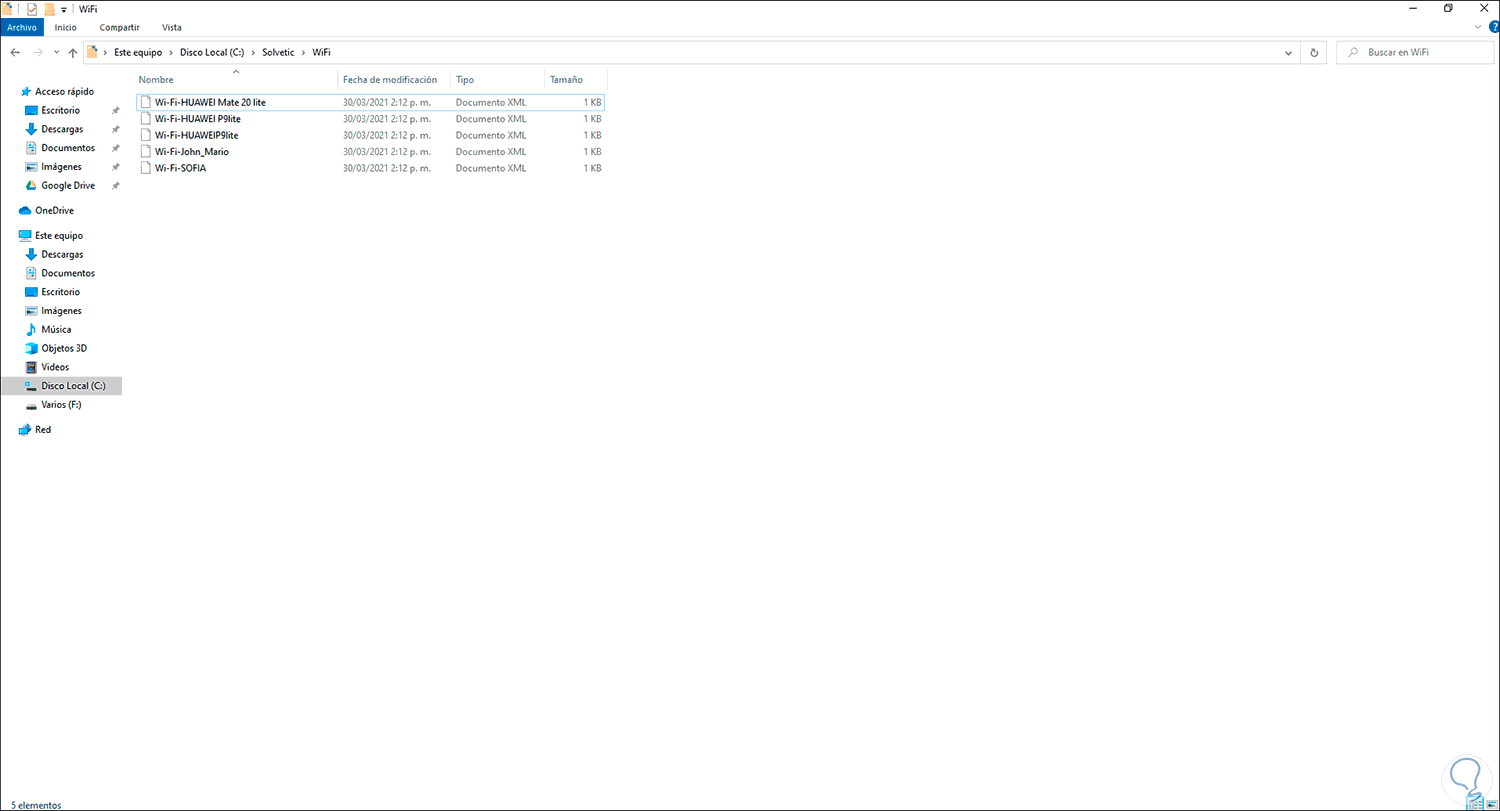Unpin Escritorio from Quick Access
The width and height of the screenshot is (1500, 811).
[x=115, y=110]
